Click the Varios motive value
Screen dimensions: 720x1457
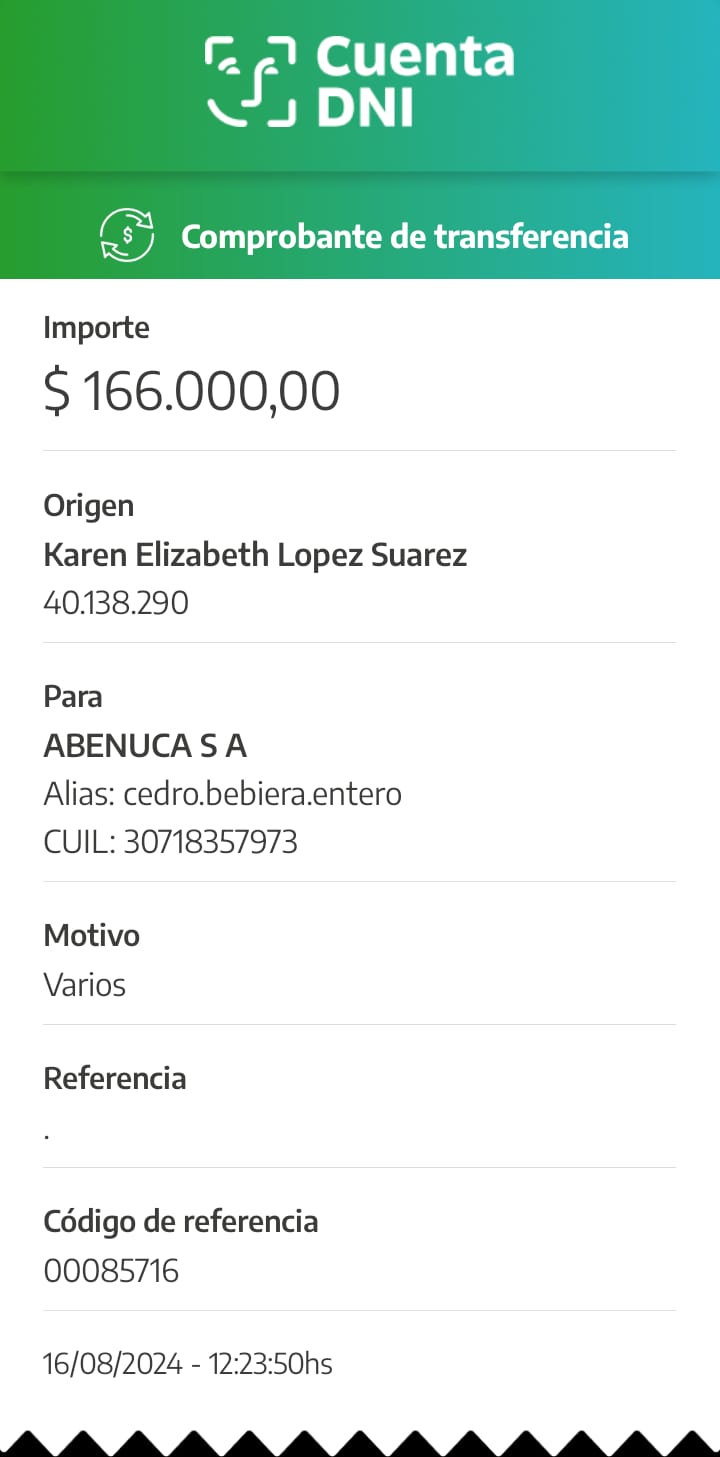click(x=85, y=985)
